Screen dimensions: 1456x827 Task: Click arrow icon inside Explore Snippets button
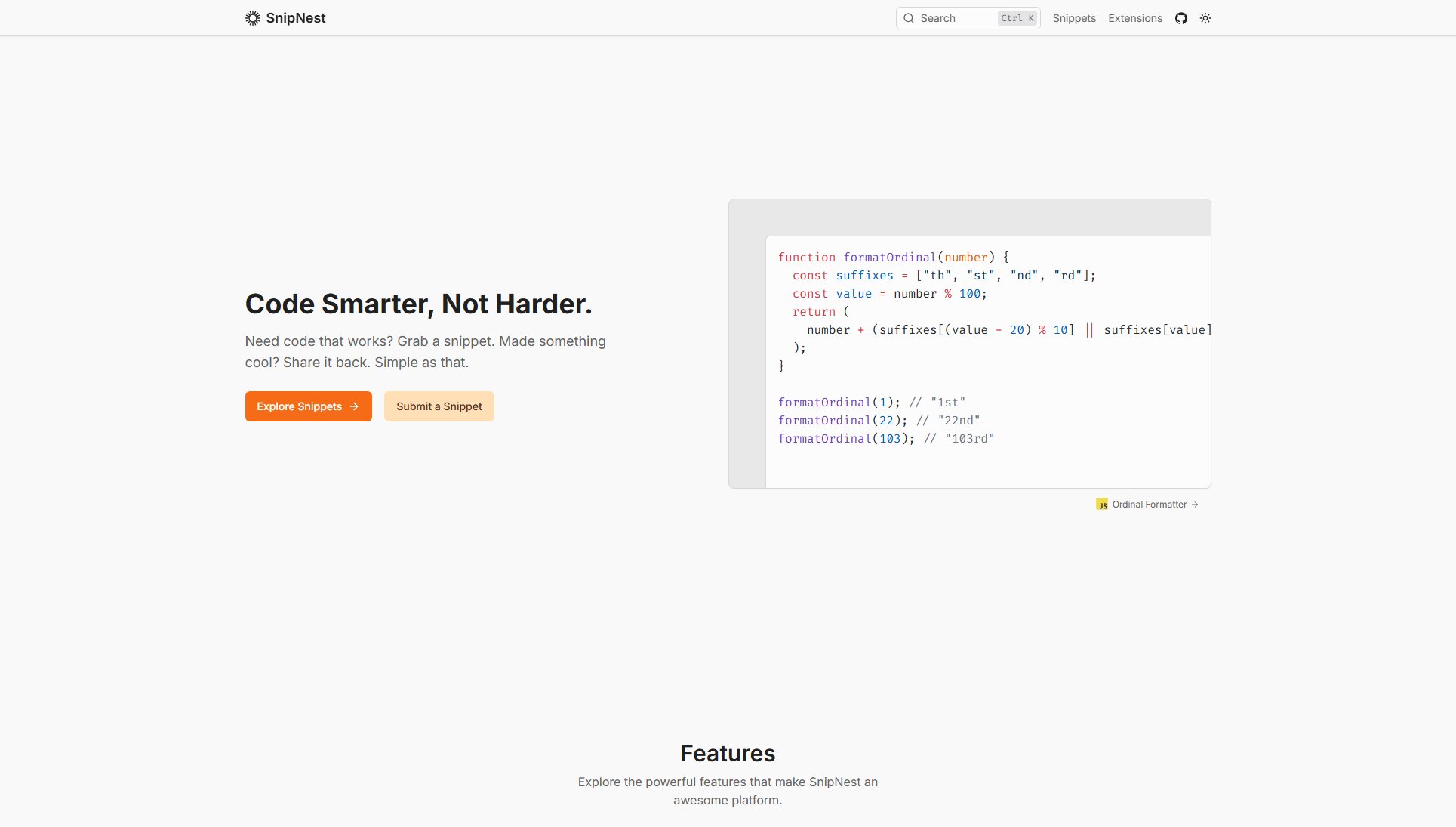coord(354,406)
